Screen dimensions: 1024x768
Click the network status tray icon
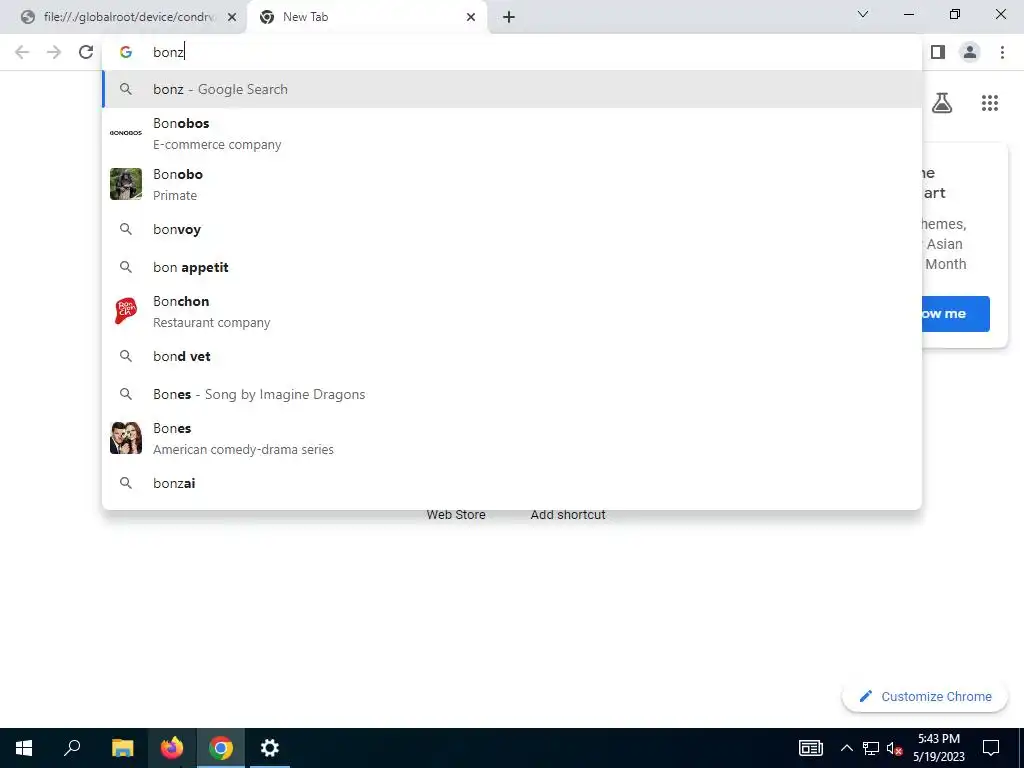coord(871,748)
